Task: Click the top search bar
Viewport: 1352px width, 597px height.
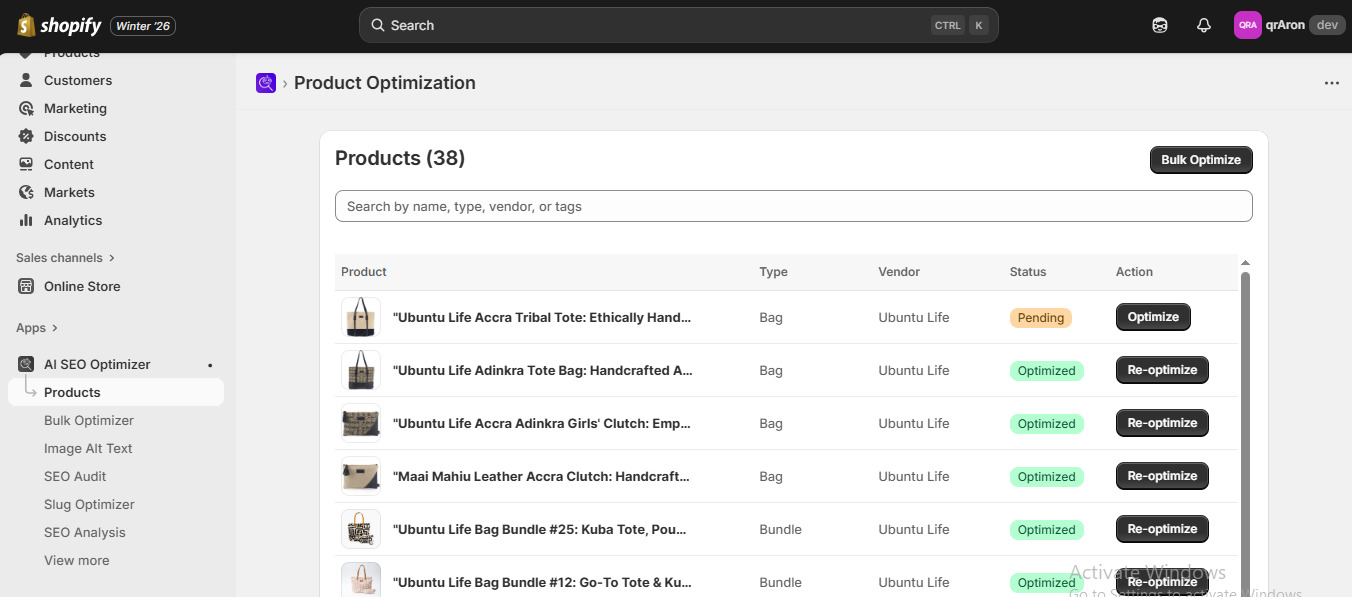Action: pos(678,25)
